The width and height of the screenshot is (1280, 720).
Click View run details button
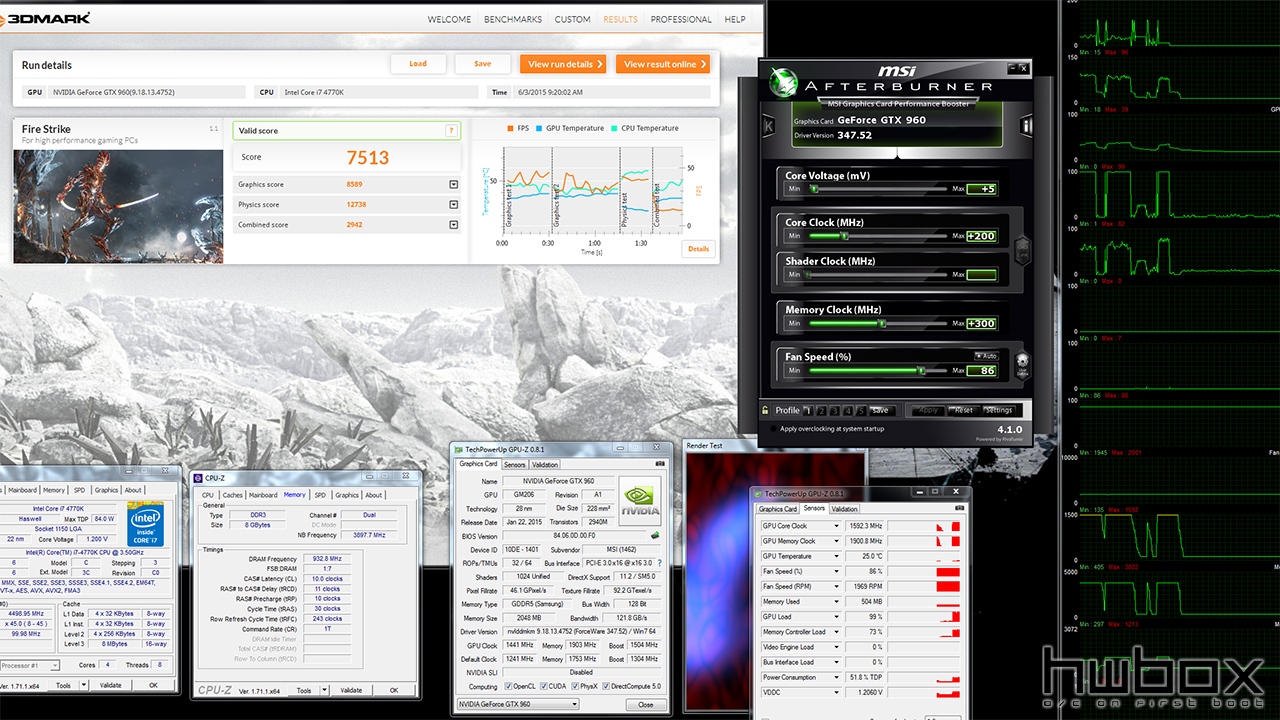563,64
